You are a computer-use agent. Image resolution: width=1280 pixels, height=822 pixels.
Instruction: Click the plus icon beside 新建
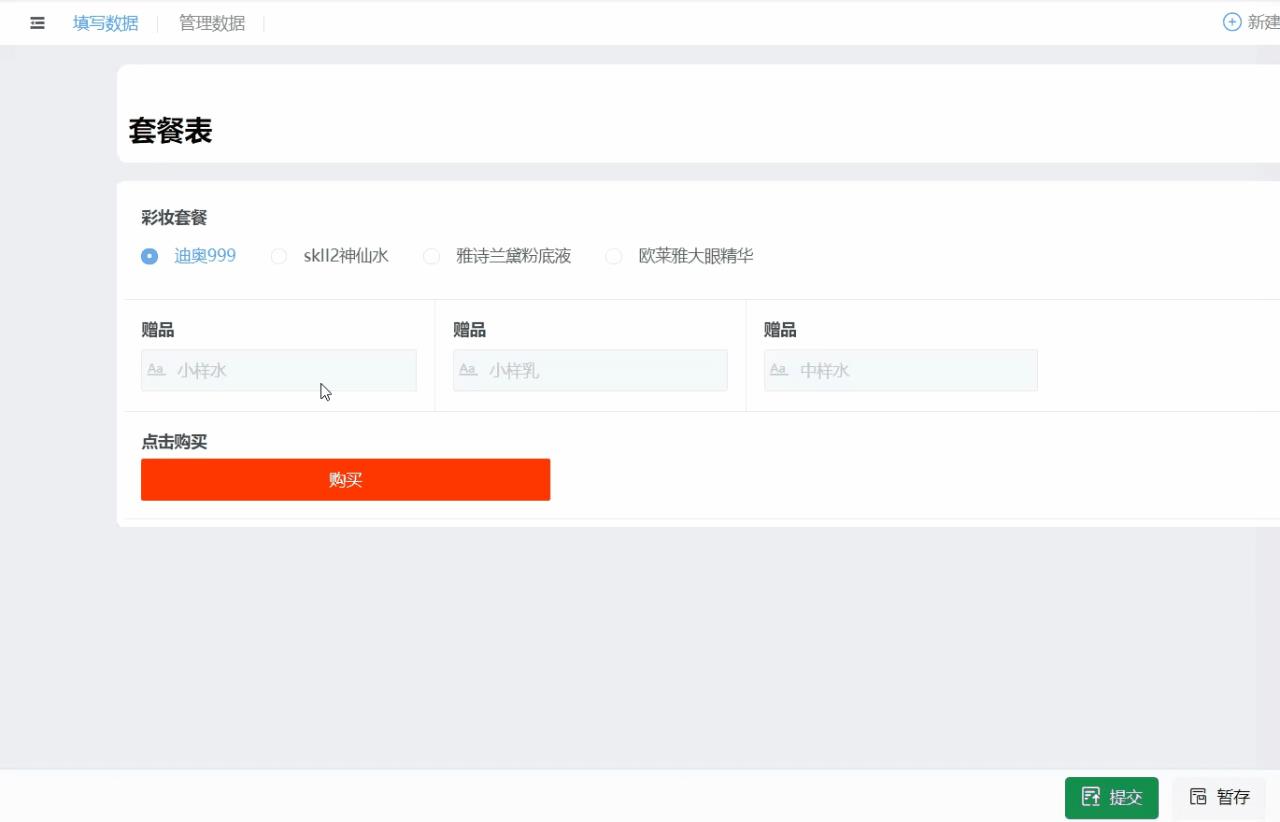point(1232,22)
